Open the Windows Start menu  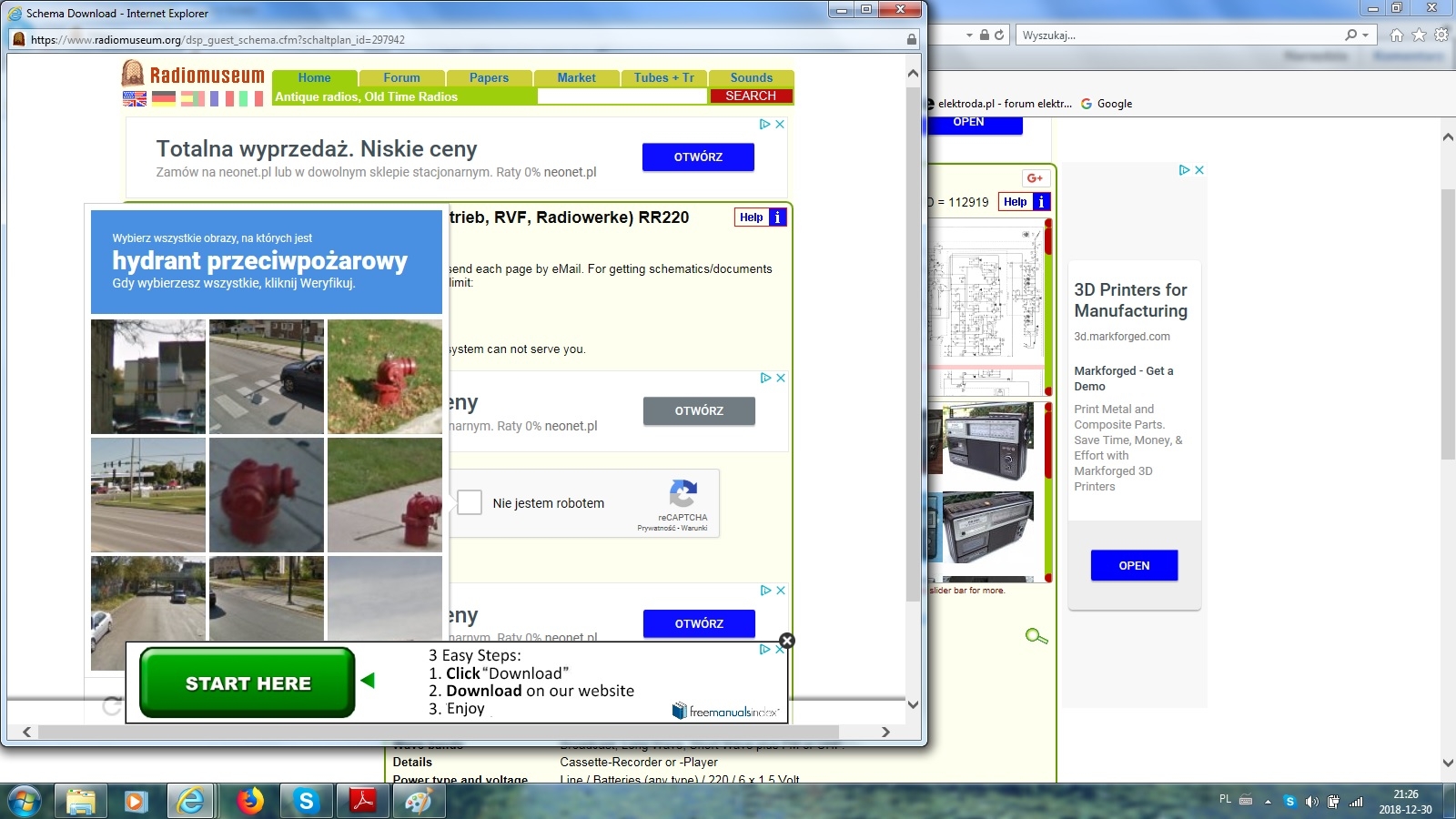coord(24,801)
